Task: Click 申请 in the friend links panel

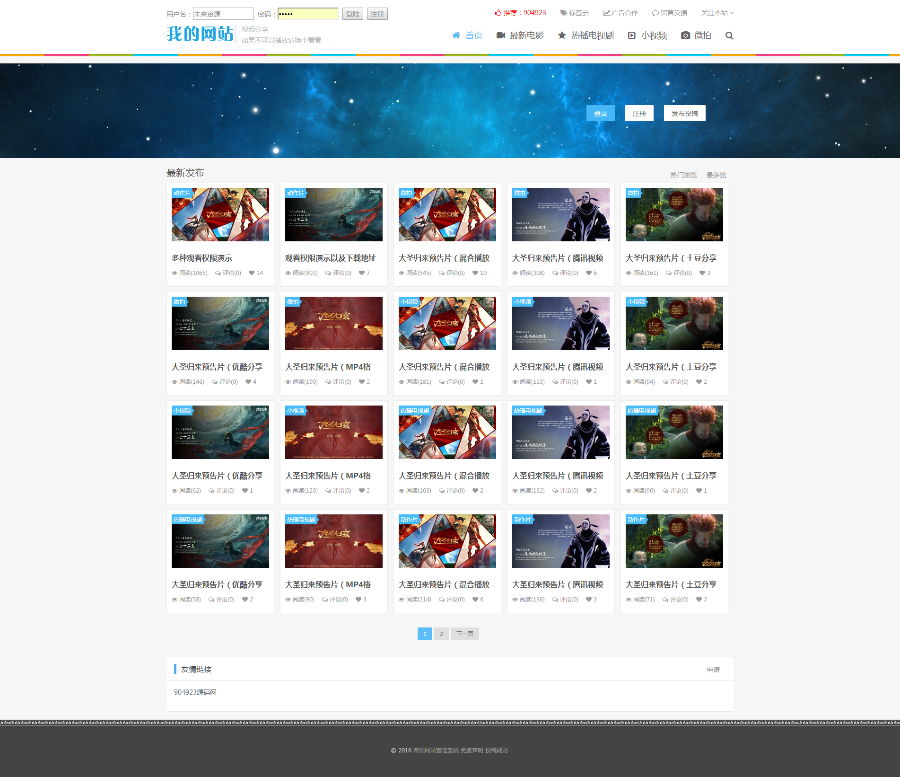Action: [x=713, y=670]
